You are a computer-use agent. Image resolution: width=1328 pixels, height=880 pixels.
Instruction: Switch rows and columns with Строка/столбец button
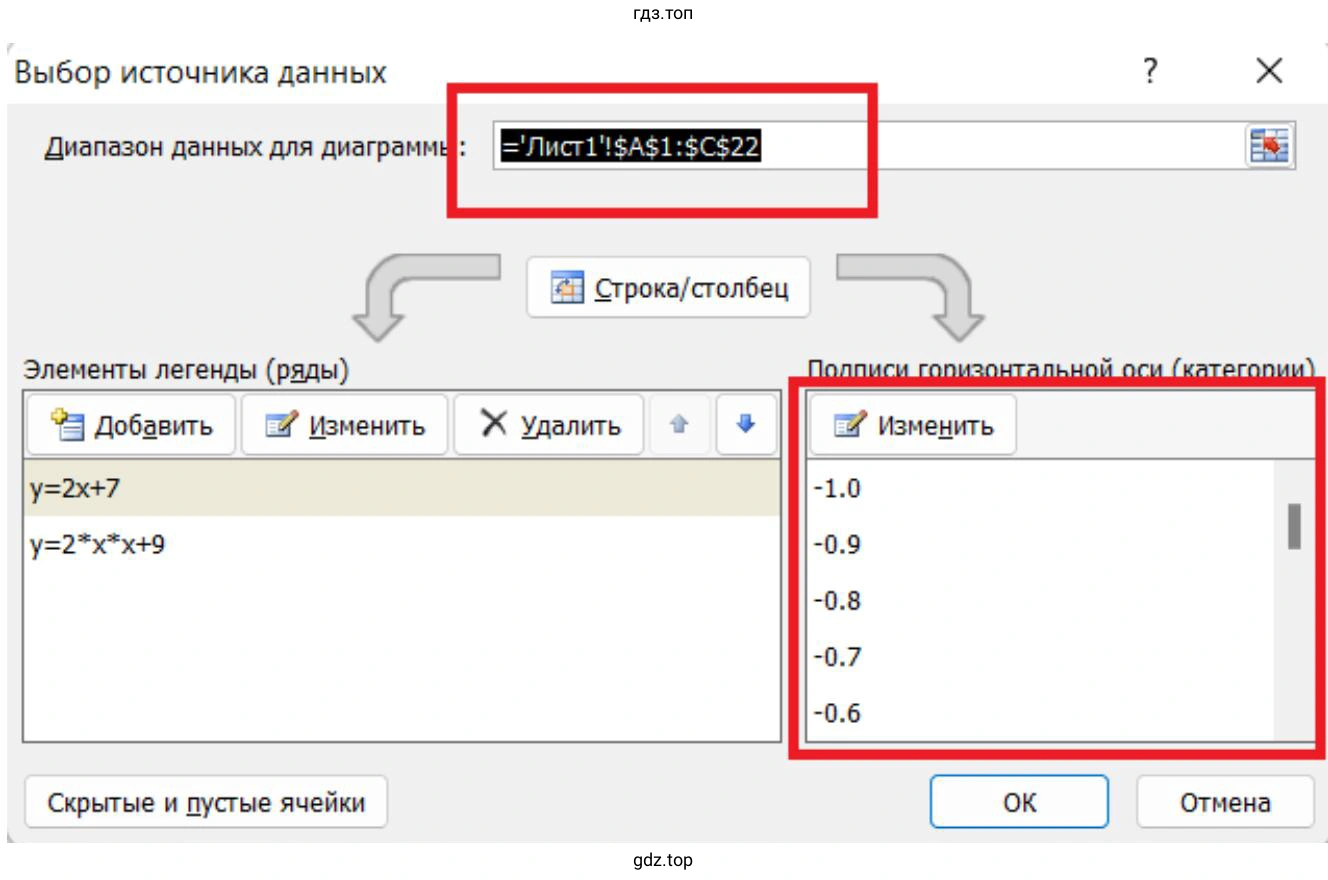668,288
